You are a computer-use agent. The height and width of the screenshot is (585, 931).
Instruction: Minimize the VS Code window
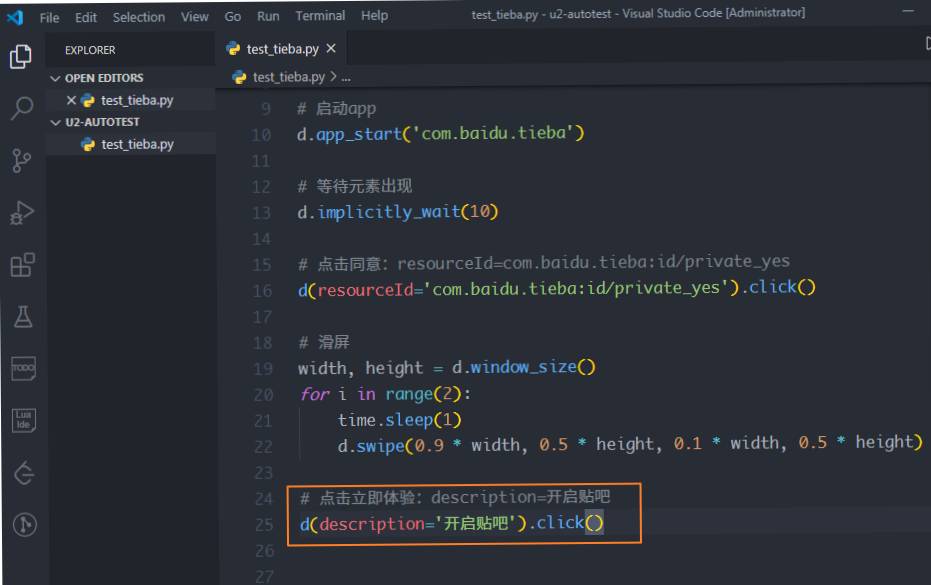(x=908, y=11)
